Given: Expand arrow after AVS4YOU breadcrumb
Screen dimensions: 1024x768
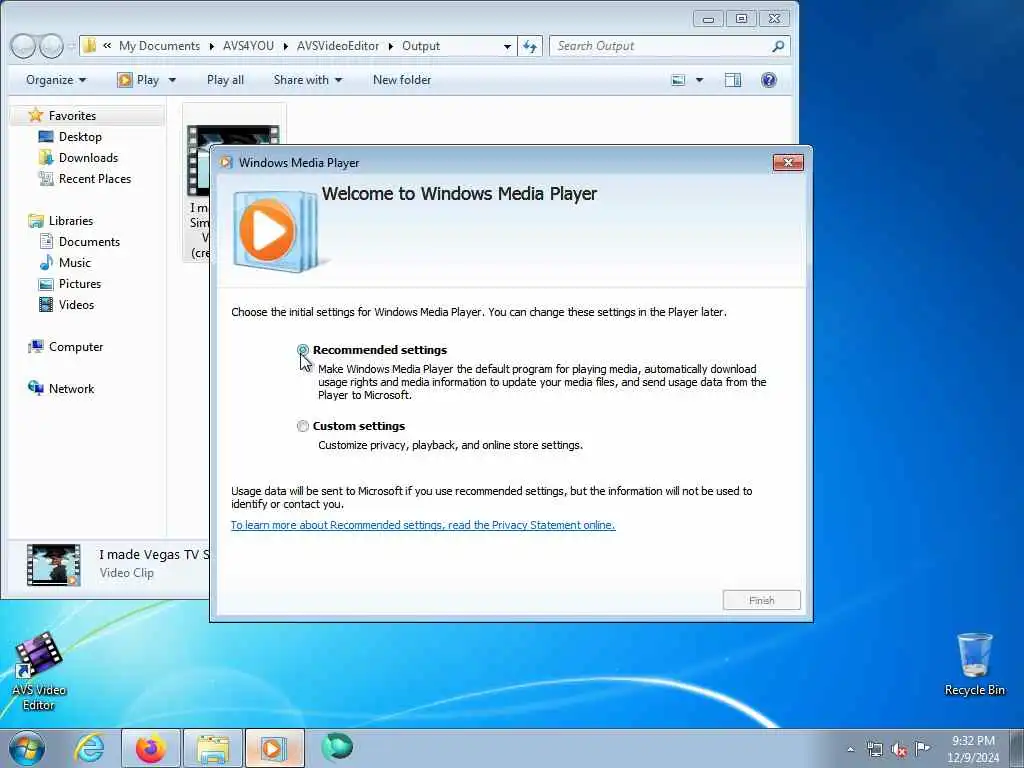Looking at the screenshot, I should tap(285, 46).
